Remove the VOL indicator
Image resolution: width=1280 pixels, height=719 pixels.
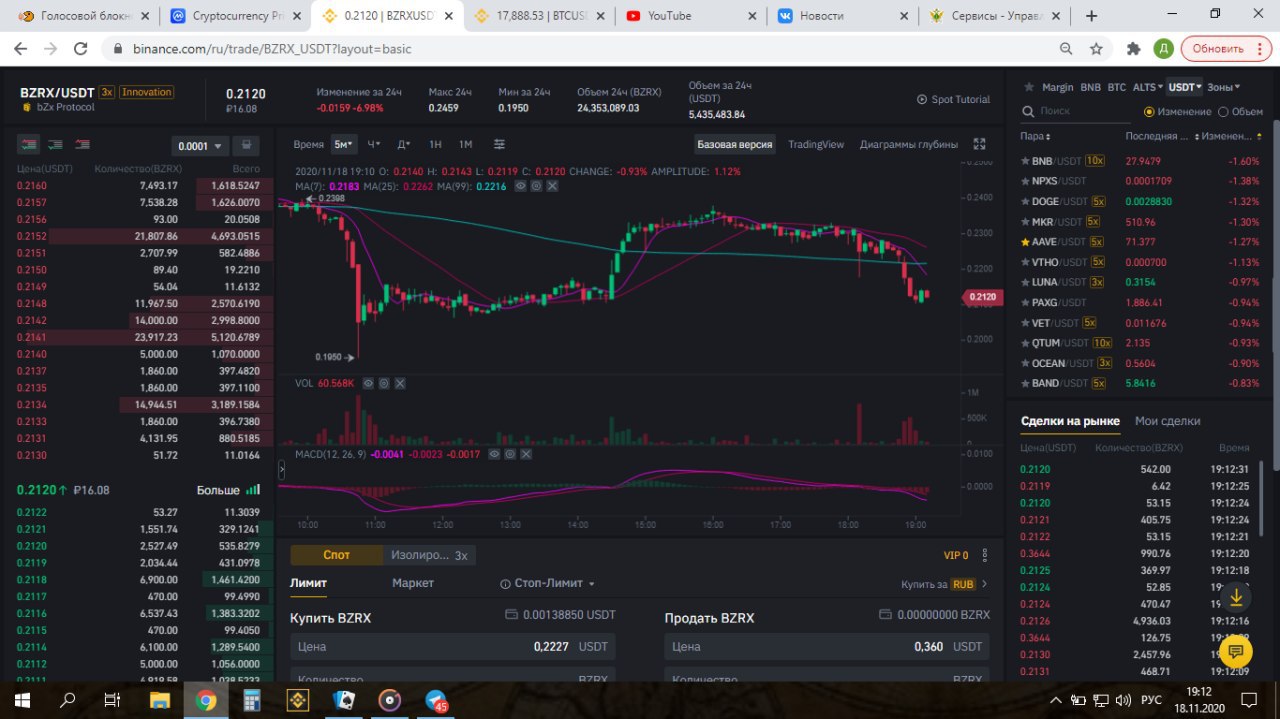point(400,383)
